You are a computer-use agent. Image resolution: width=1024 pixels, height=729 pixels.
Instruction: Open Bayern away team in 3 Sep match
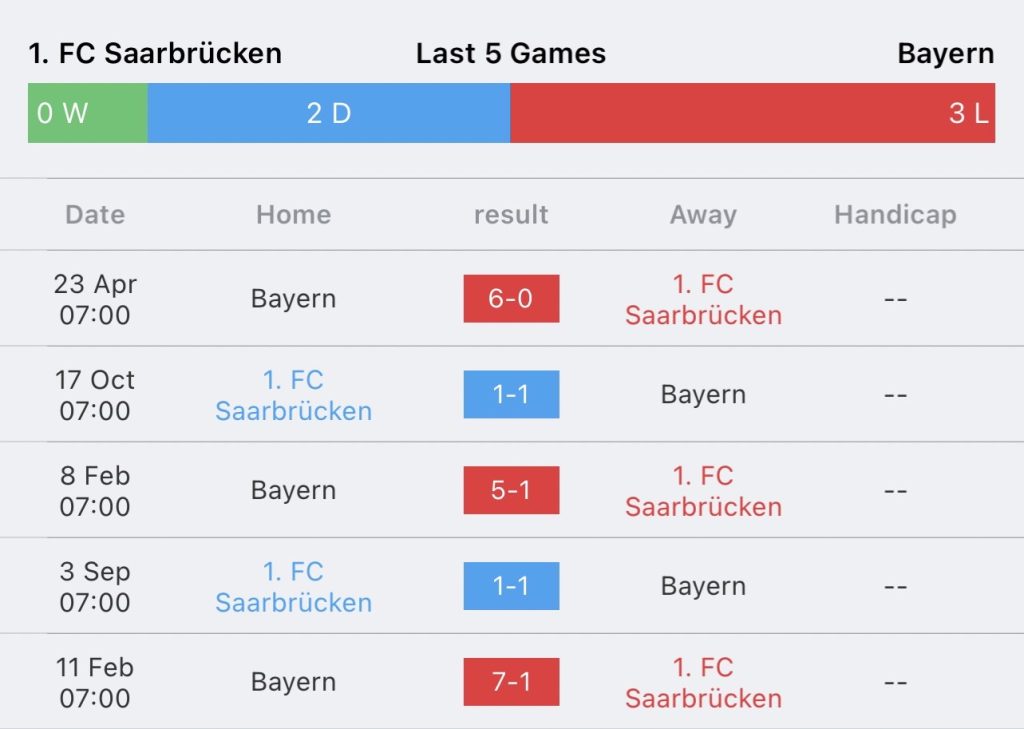[x=703, y=587]
